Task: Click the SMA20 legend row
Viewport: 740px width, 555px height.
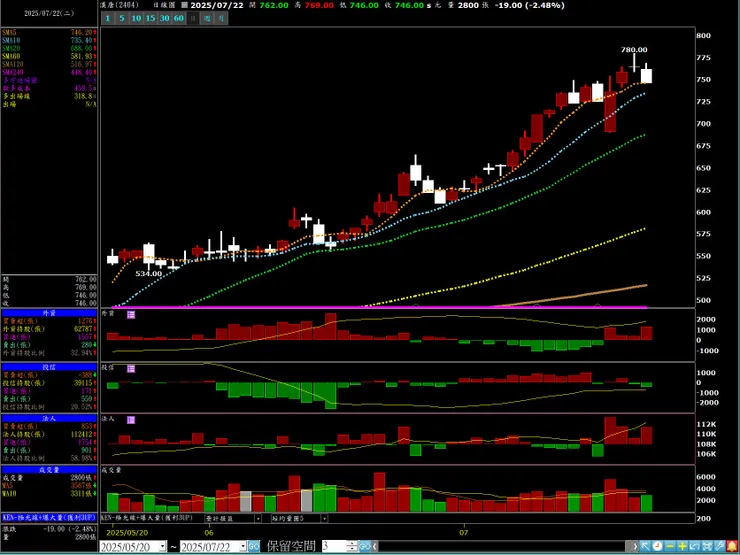Action: point(49,48)
